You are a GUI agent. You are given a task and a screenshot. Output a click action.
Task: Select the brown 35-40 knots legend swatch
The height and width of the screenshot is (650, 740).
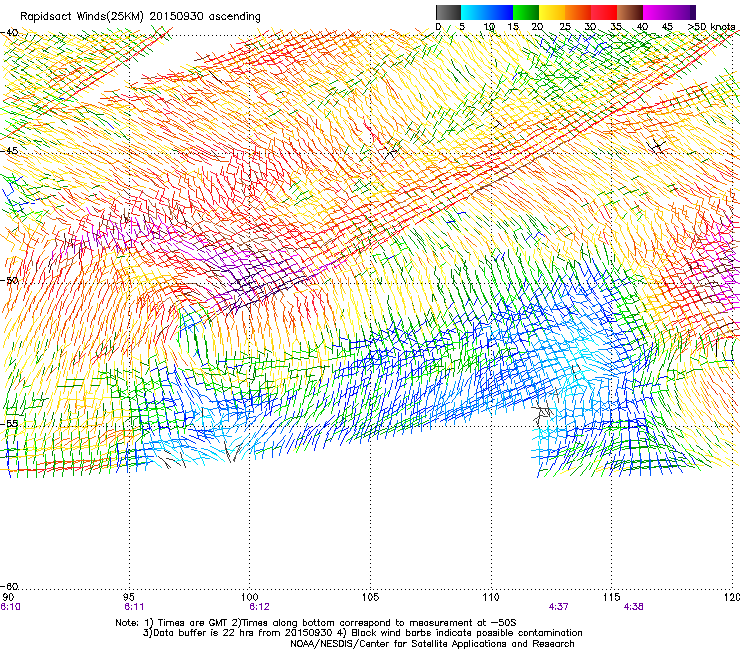(x=630, y=12)
